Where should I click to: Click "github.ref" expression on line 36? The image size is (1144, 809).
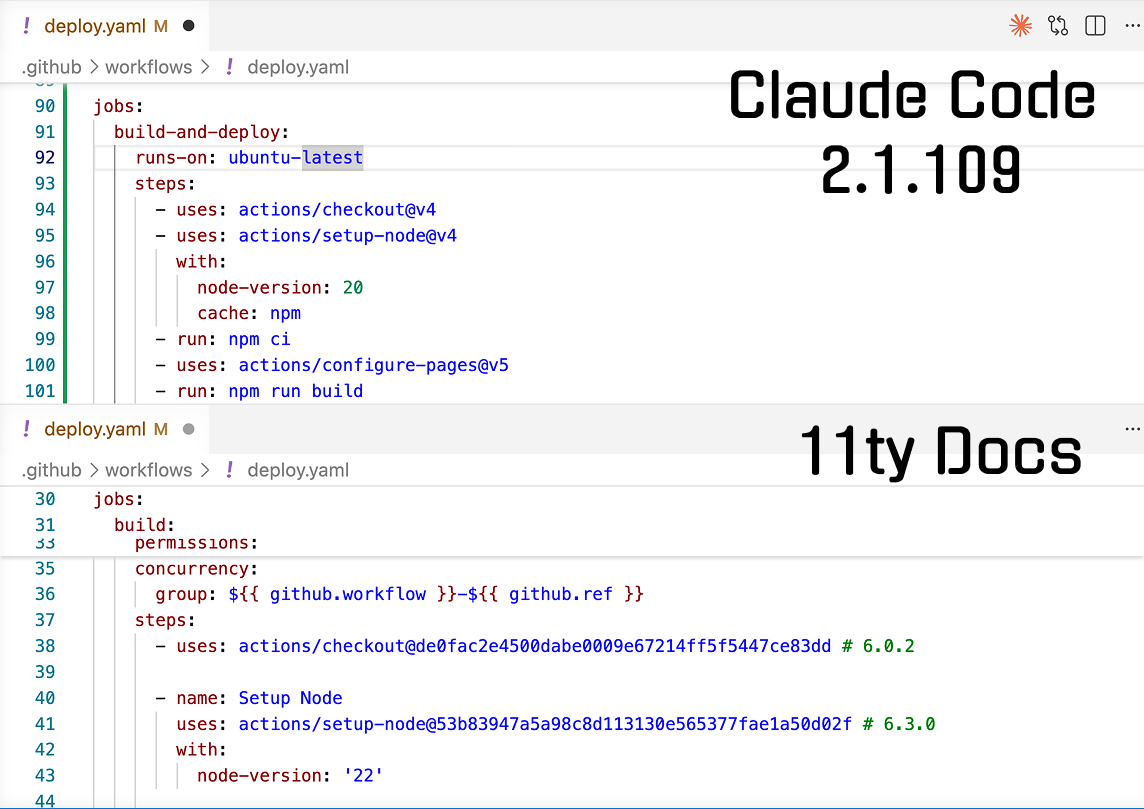tap(560, 595)
